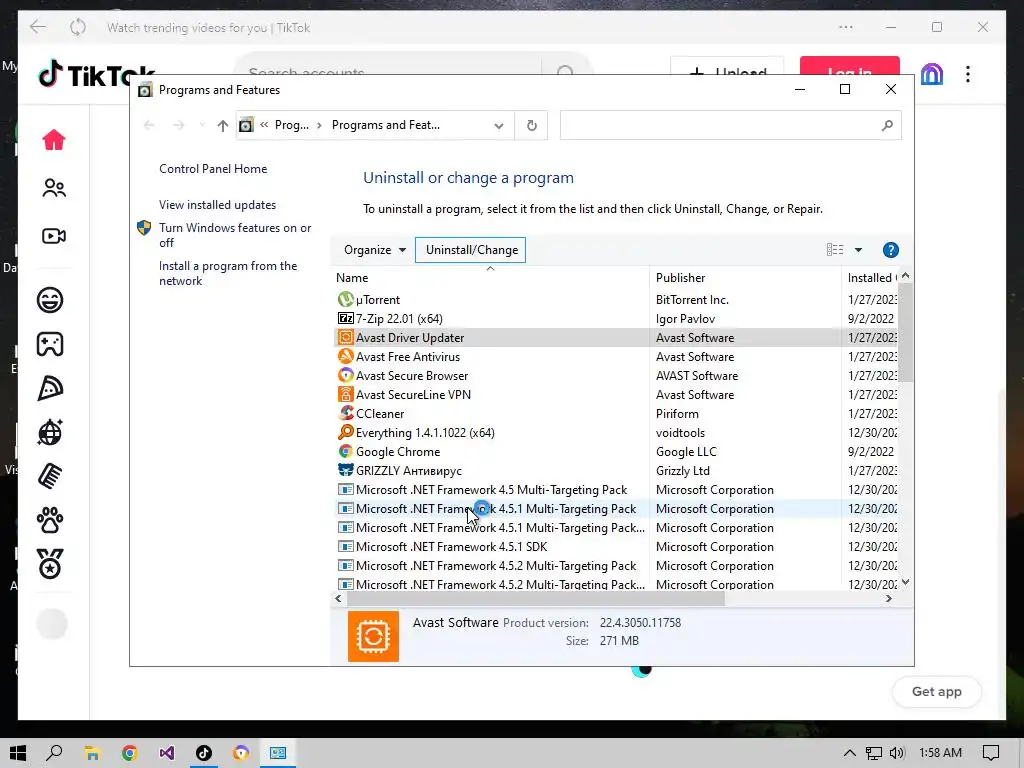The width and height of the screenshot is (1024, 768).
Task: Open TikTok Gaming controller icon
Action: click(x=50, y=344)
